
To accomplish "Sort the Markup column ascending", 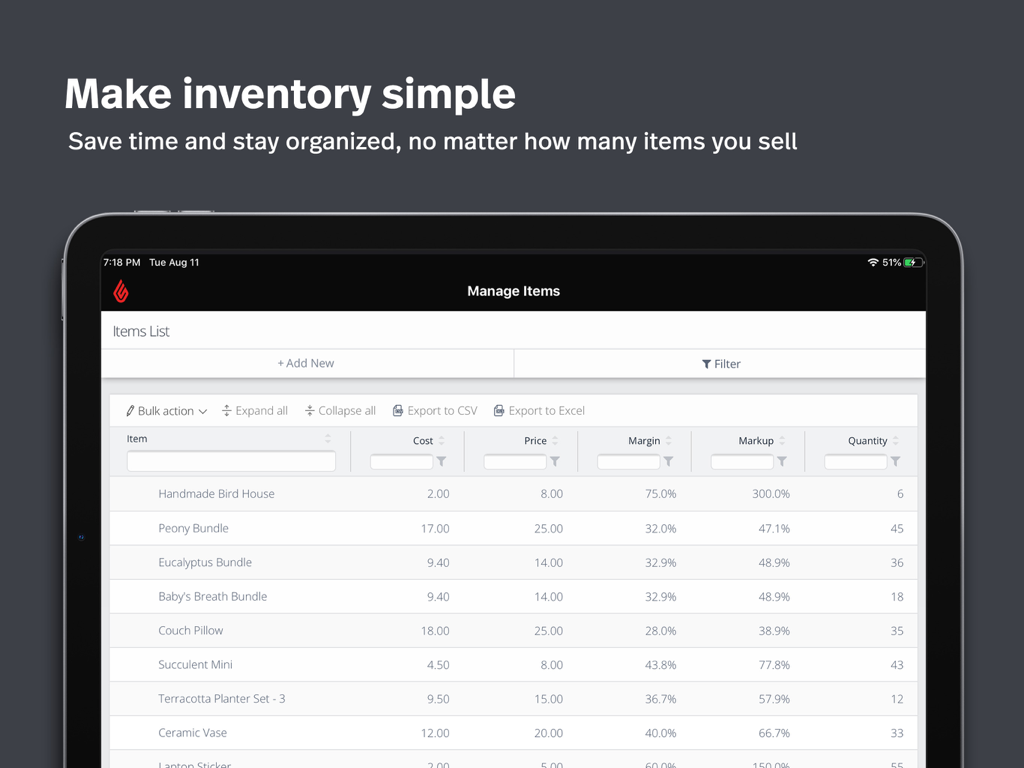I will tap(782, 440).
